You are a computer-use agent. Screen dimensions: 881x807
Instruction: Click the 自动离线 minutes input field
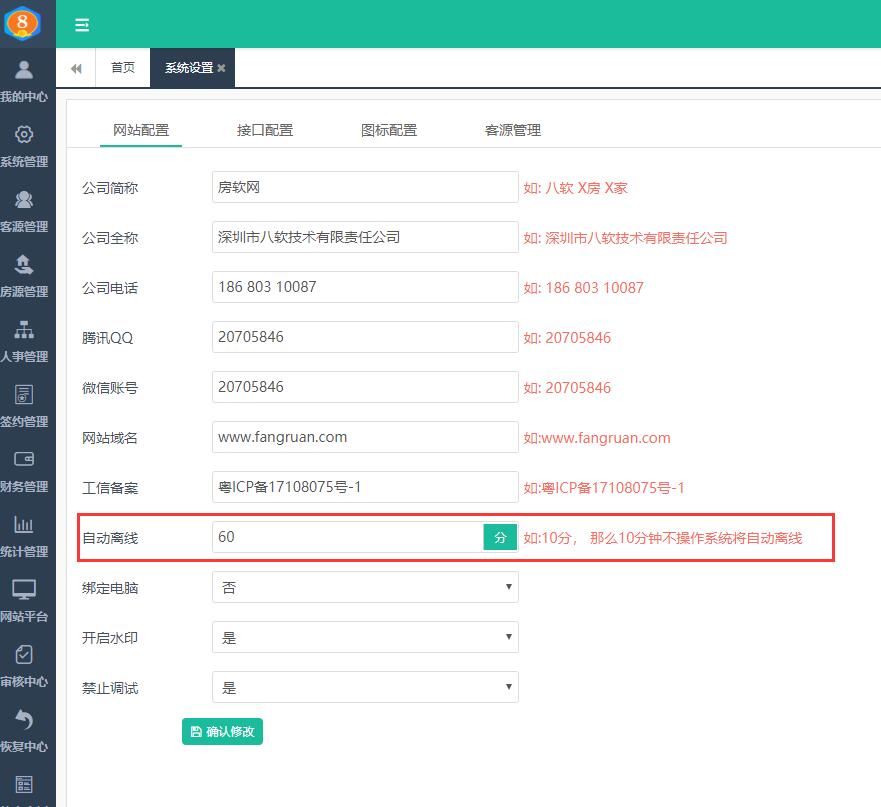(348, 537)
